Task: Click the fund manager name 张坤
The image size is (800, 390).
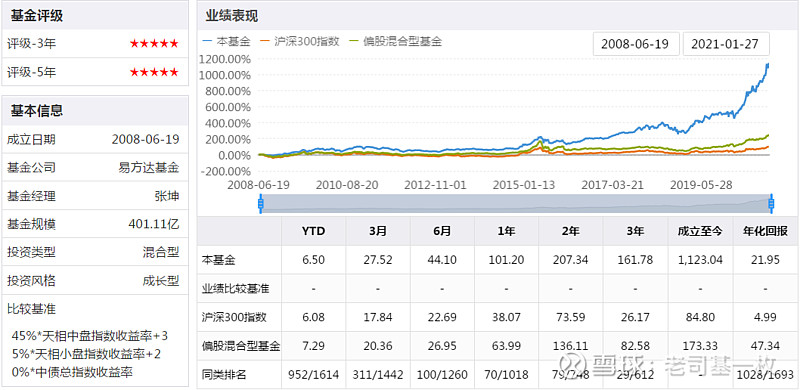Action: pyautogui.click(x=167, y=196)
